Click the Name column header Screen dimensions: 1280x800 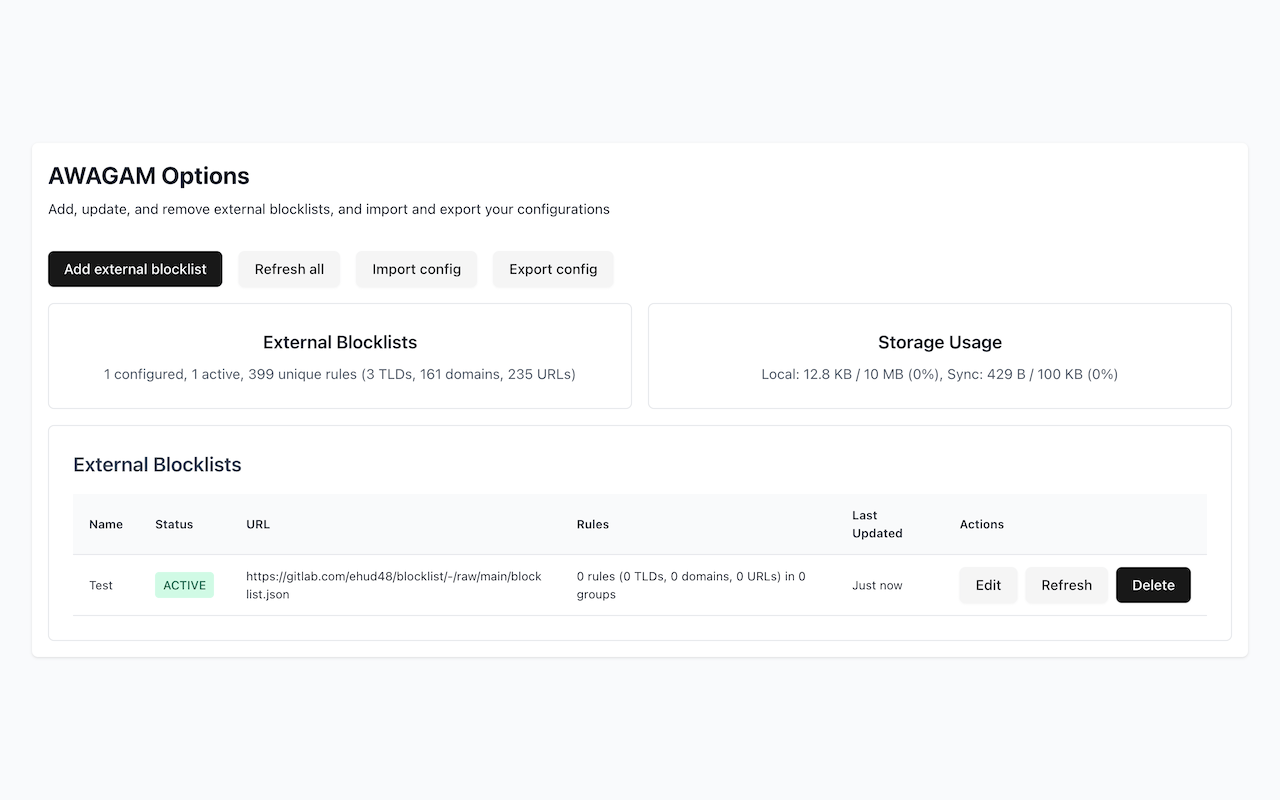[x=106, y=524]
